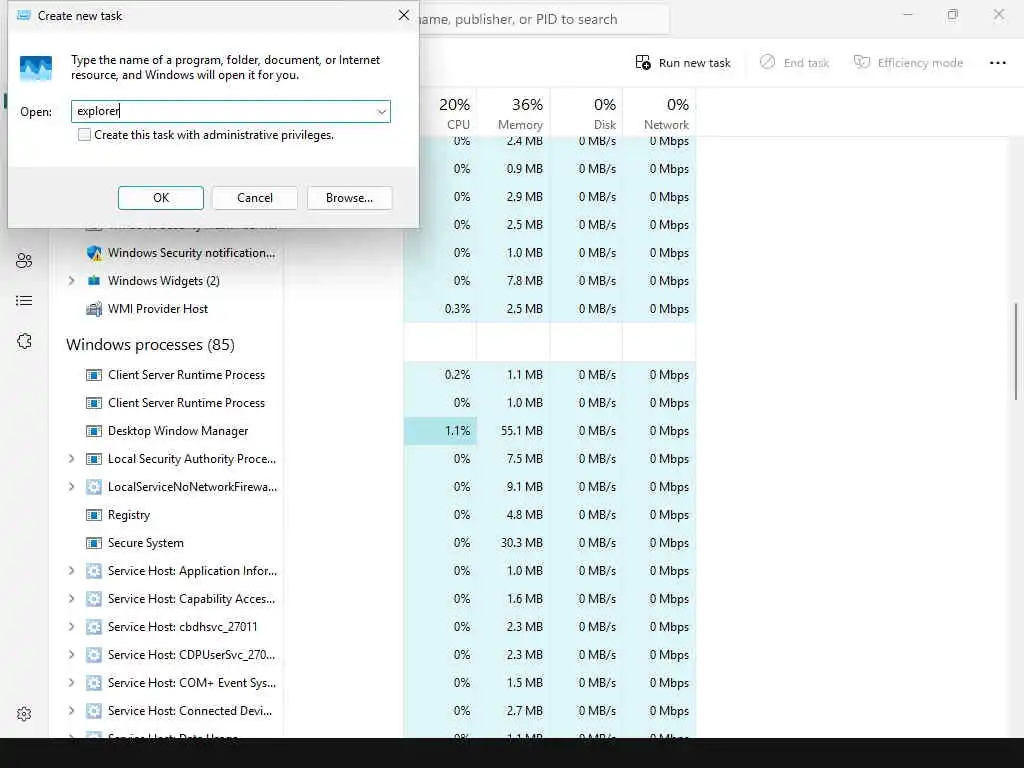Expand Service Host: COM+ Event System row
Screen dimensions: 1024x768
click(x=71, y=682)
